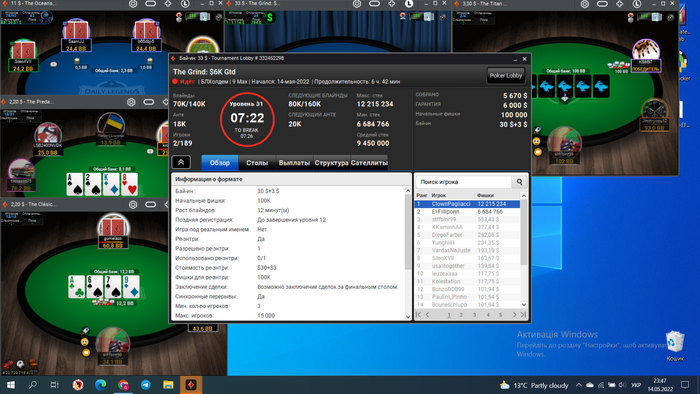Click the search magnifier next to player search

pyautogui.click(x=519, y=182)
